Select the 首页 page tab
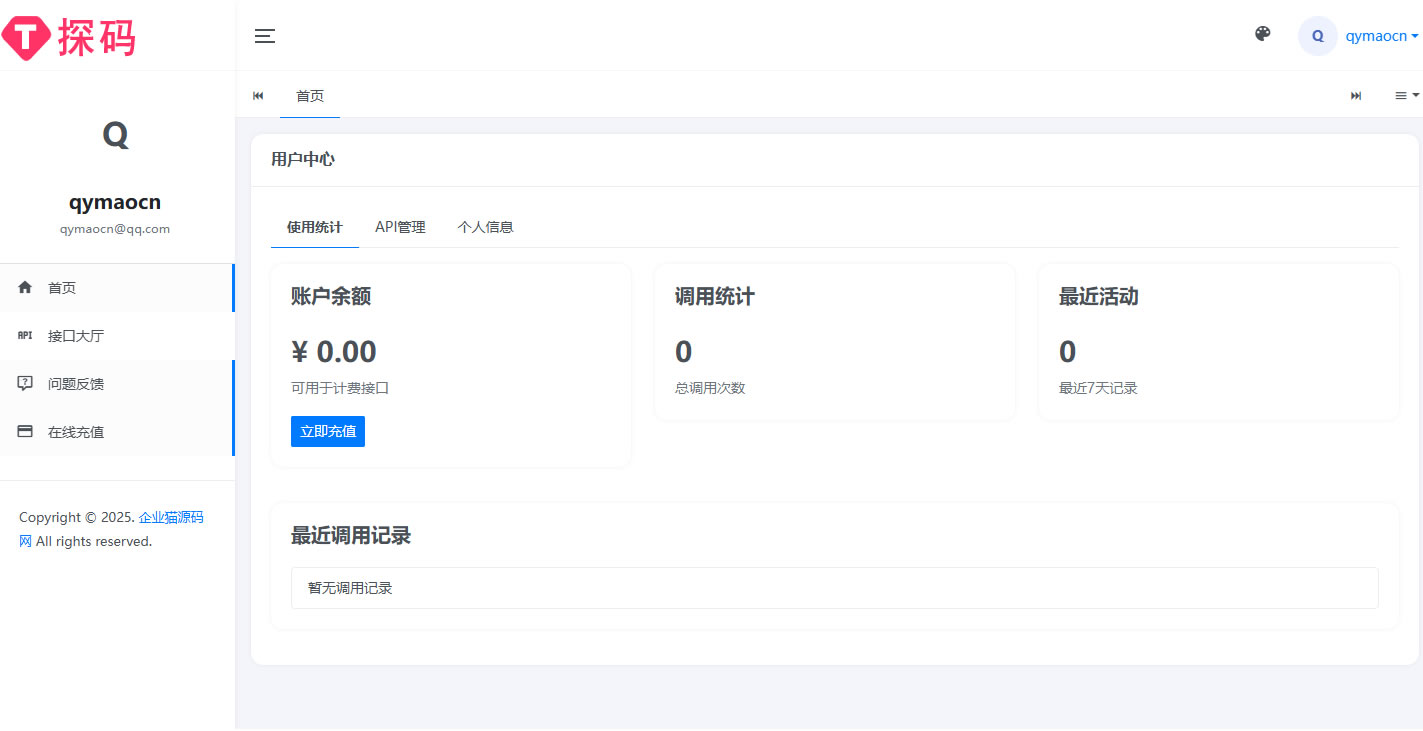Screen dimensions: 1423x731 point(310,96)
